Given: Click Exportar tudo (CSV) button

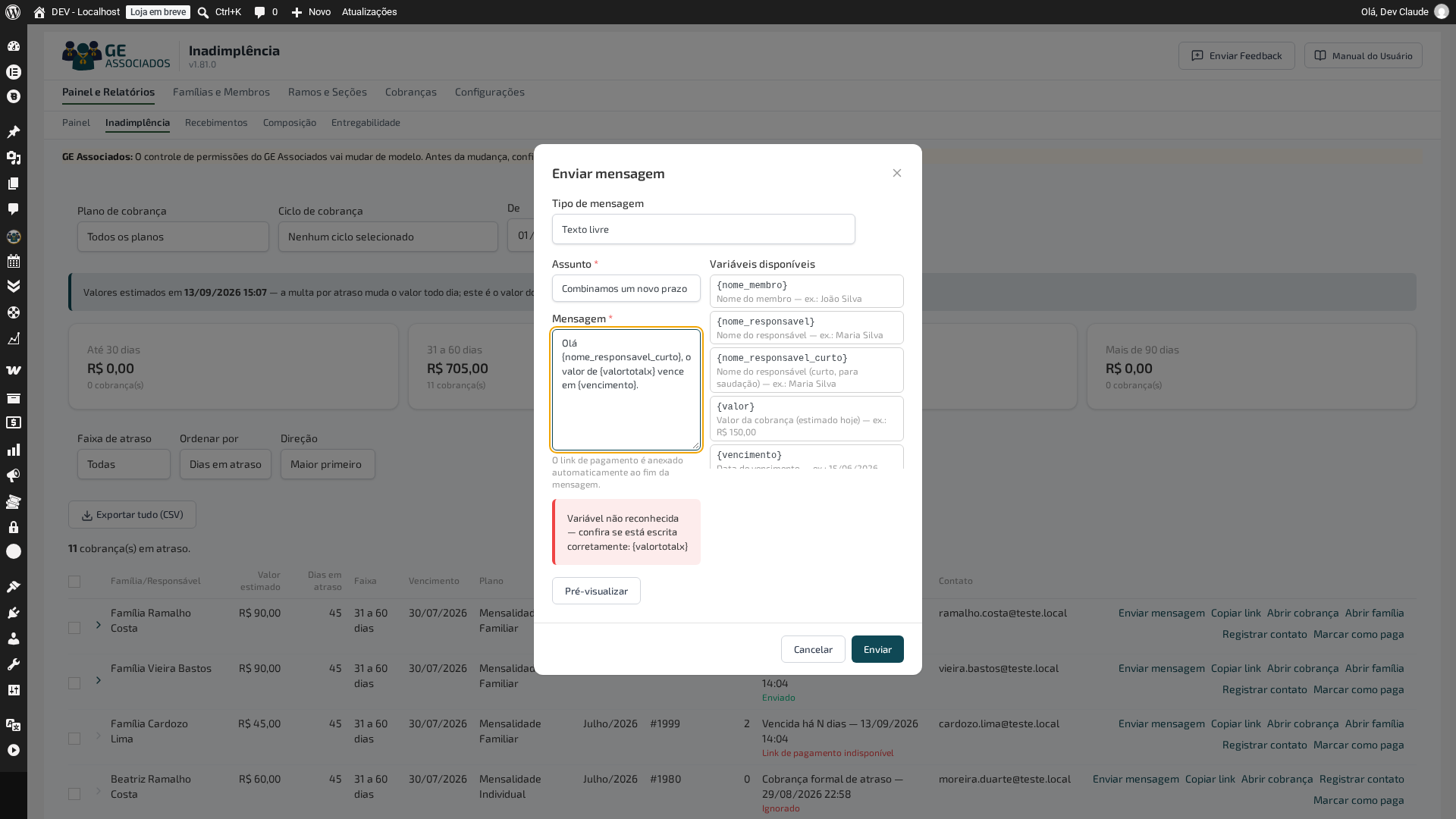Looking at the screenshot, I should 132,515.
